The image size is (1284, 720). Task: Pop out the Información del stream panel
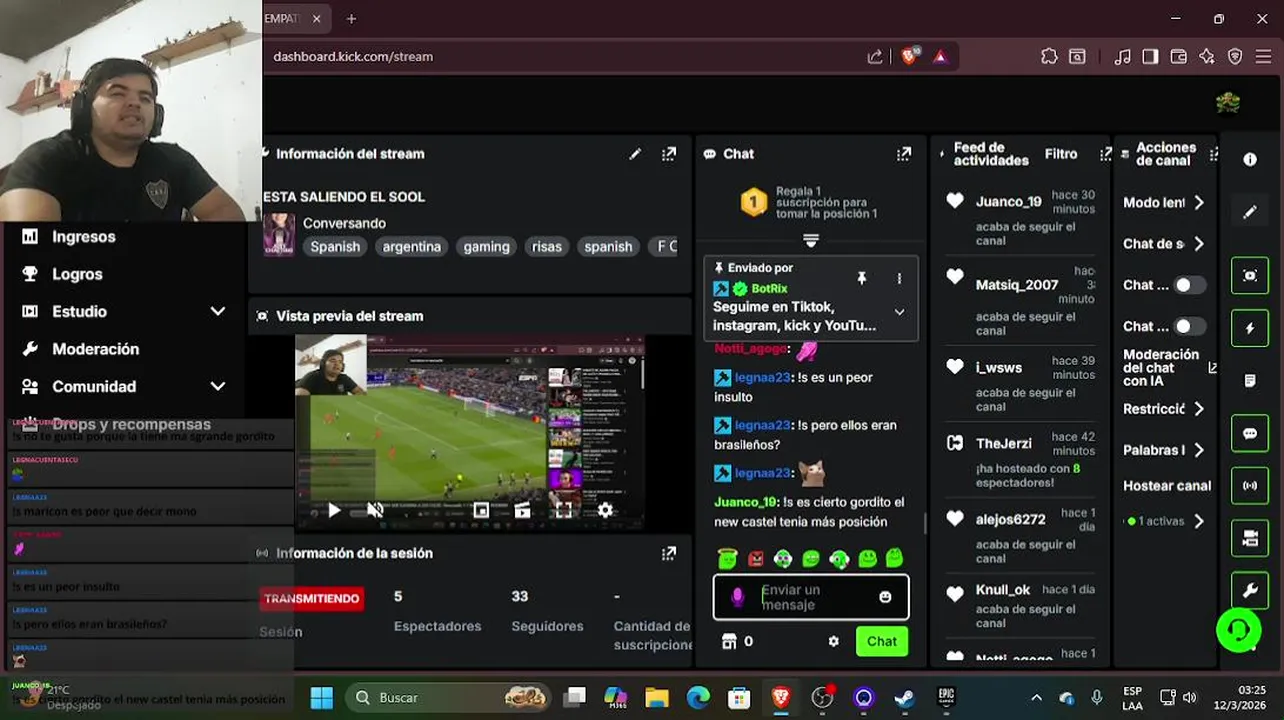click(669, 154)
